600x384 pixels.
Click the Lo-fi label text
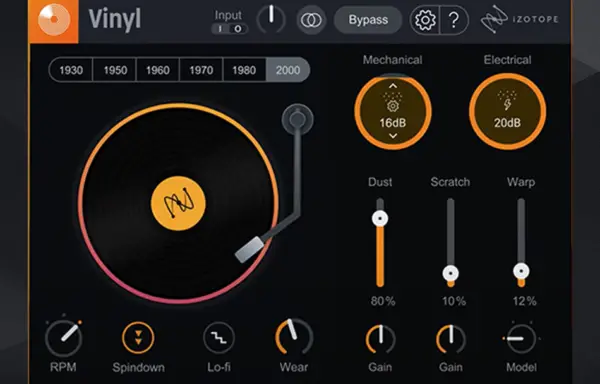(219, 367)
